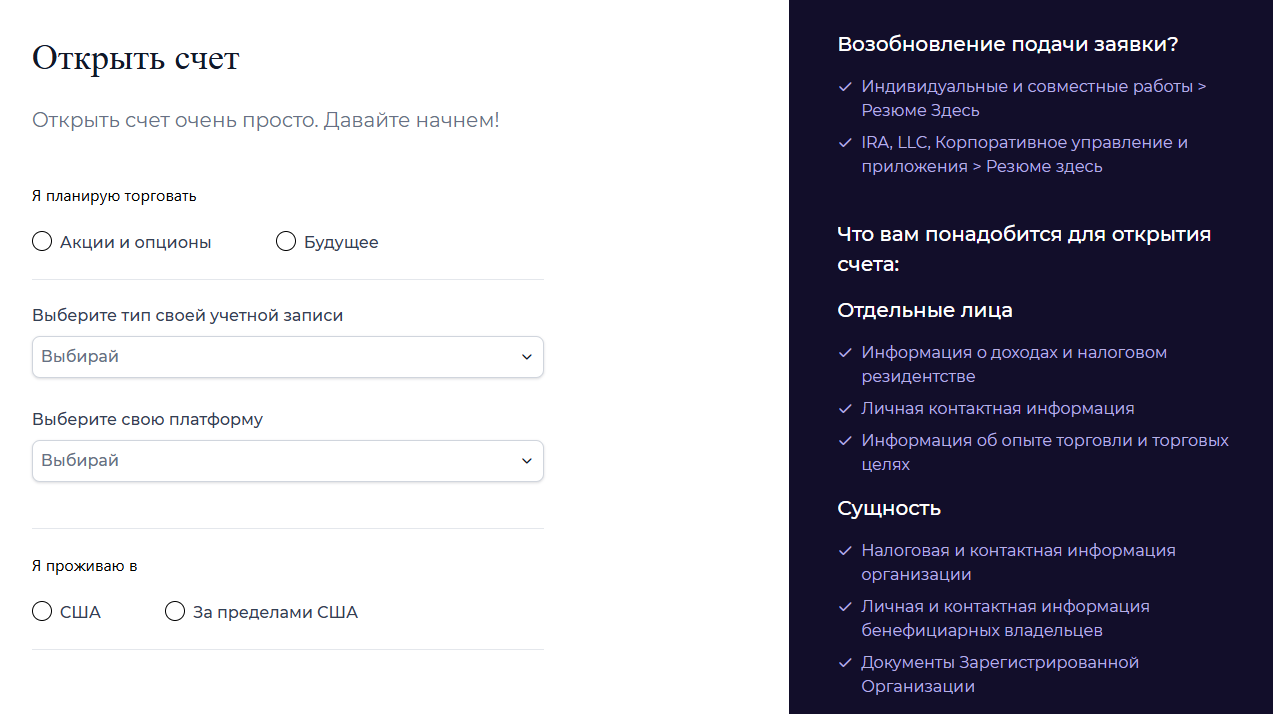
Task: Choose the "США" residence radio button
Action: pos(42,612)
